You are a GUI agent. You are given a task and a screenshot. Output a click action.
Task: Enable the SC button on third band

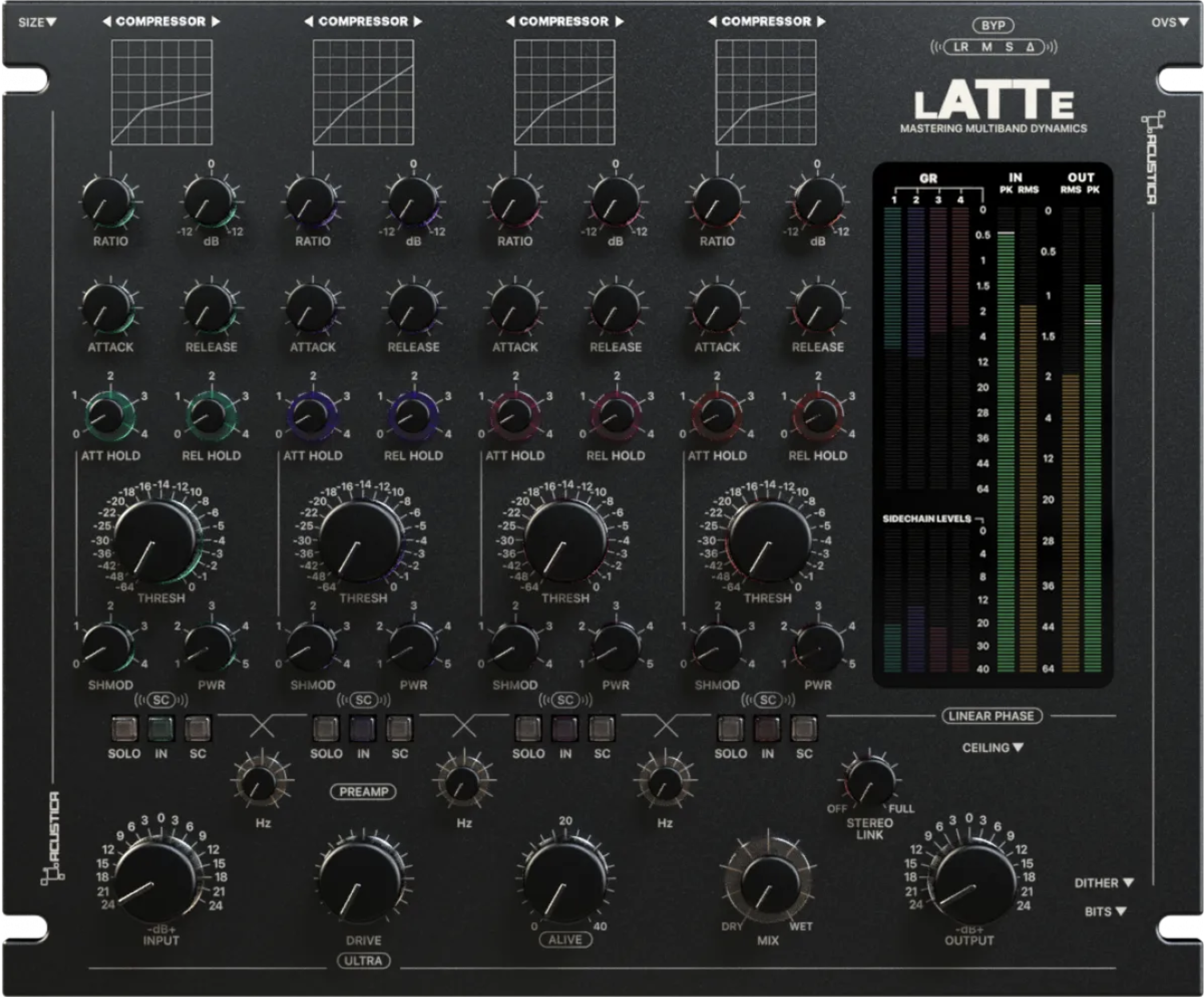(601, 728)
